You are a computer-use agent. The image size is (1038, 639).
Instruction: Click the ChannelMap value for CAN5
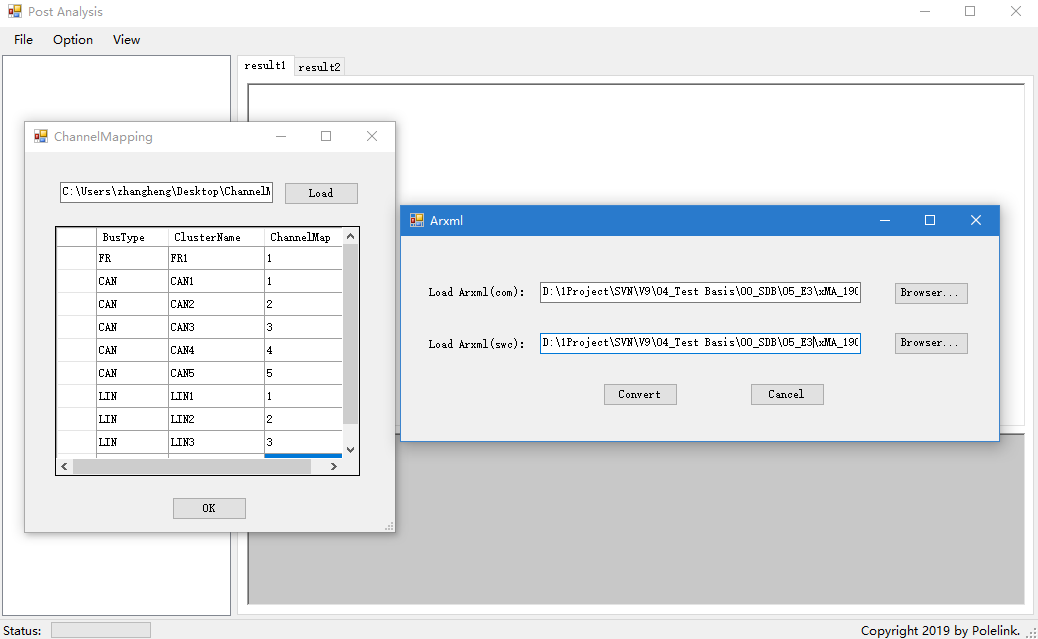303,373
